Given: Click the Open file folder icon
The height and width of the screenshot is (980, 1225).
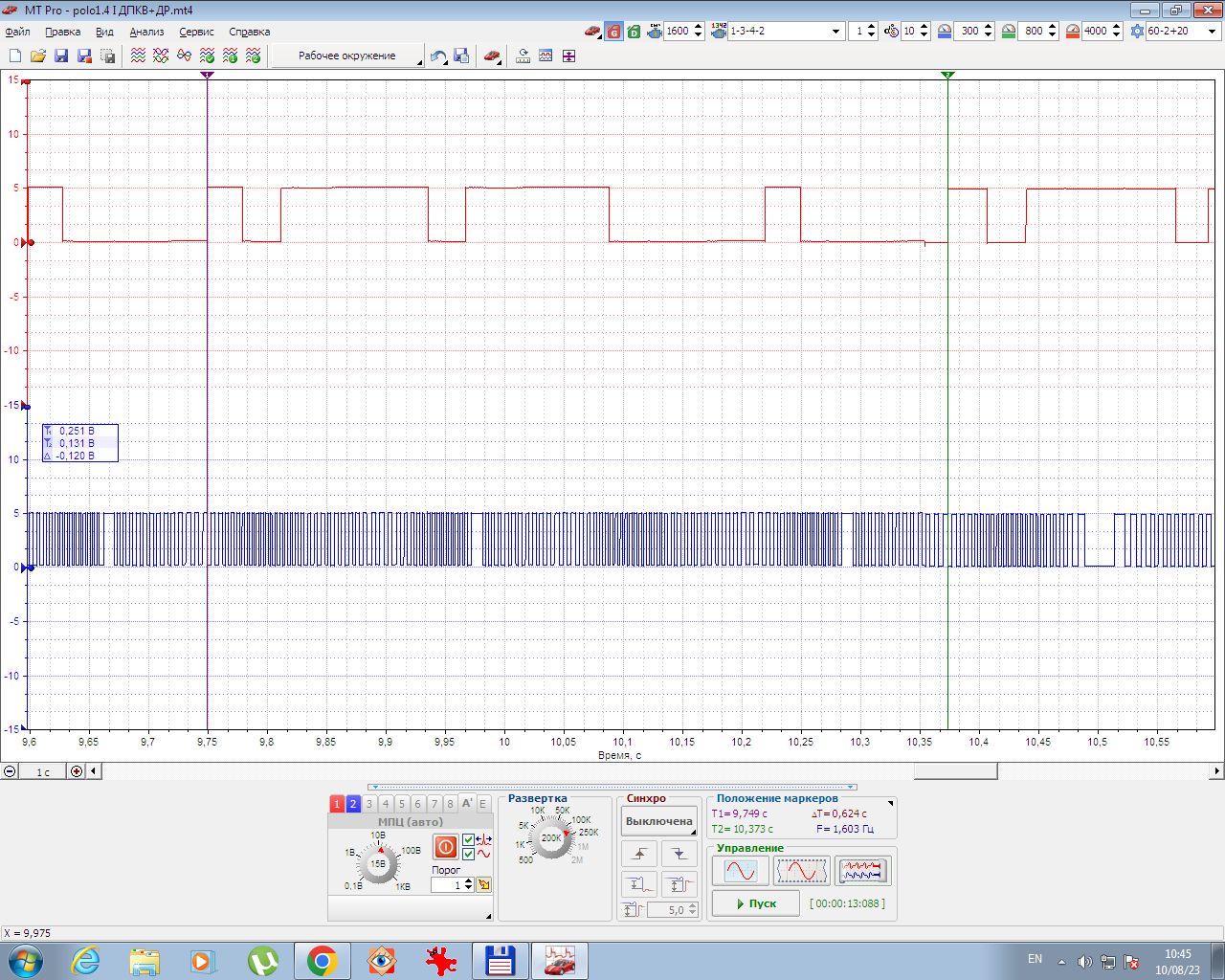Looking at the screenshot, I should click(38, 56).
